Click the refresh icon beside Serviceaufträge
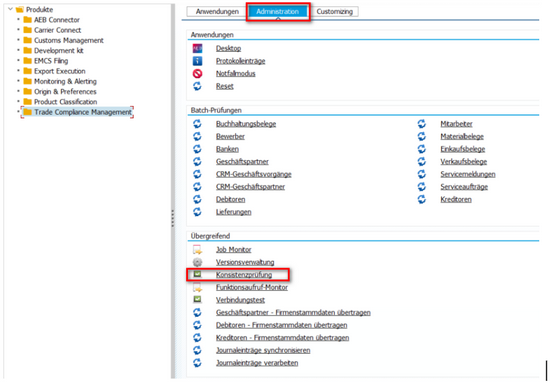The width and height of the screenshot is (550, 383). [422, 187]
